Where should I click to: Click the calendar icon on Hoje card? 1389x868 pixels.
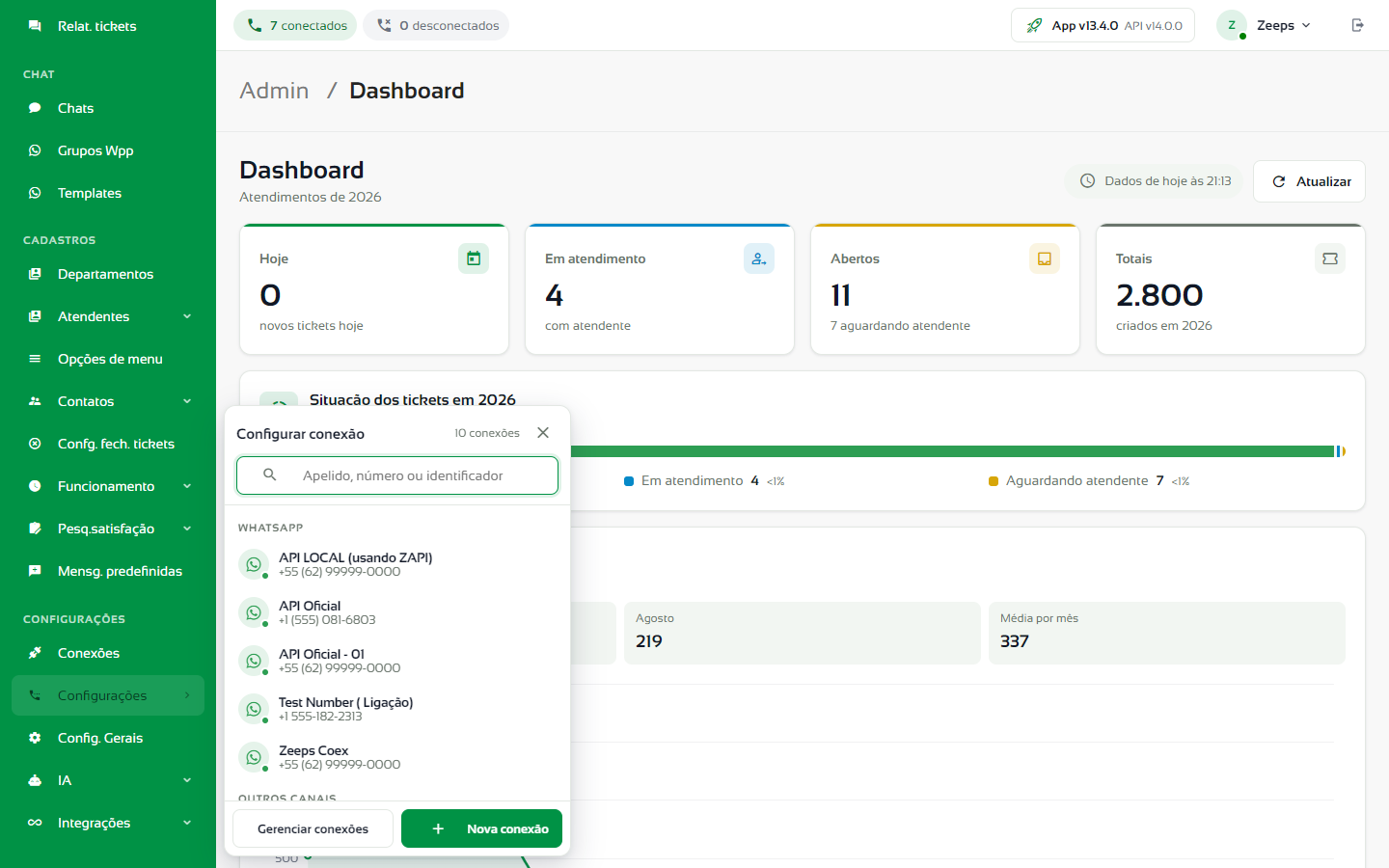coord(474,258)
